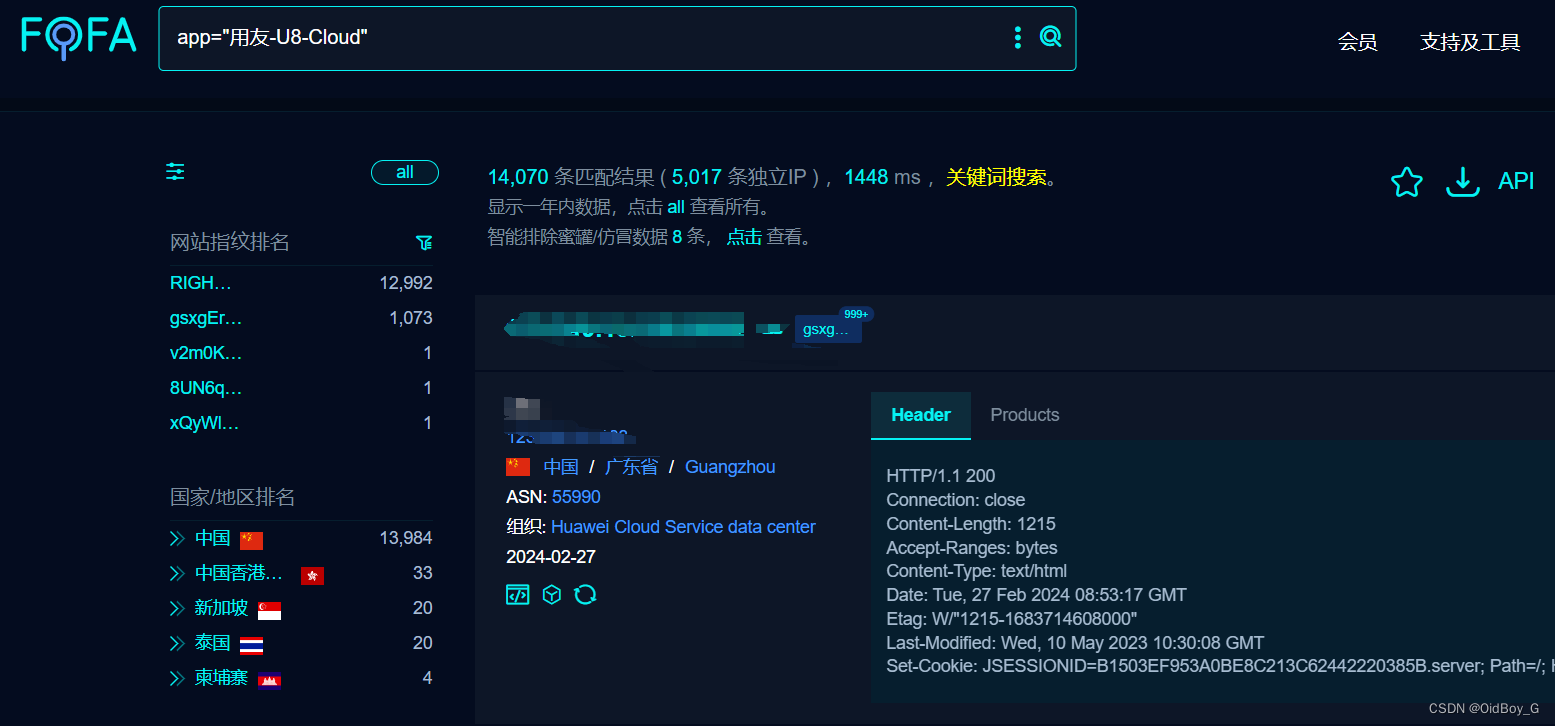Open the API link
1555x726 pixels.
pos(1516,181)
